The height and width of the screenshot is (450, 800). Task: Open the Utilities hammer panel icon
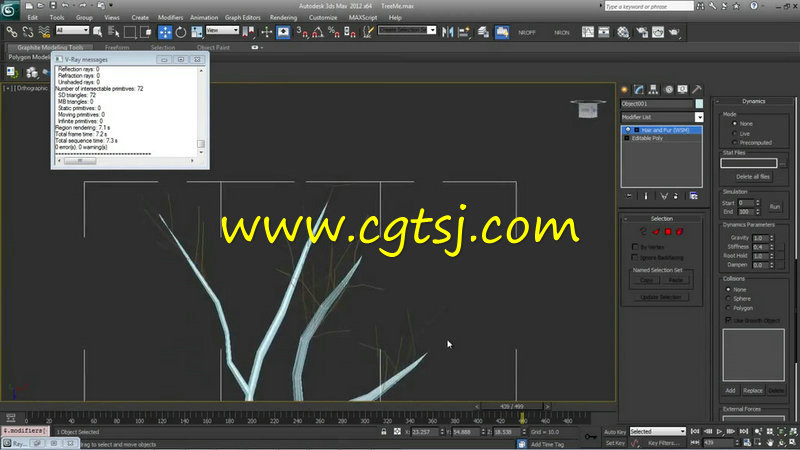pyautogui.click(x=696, y=89)
